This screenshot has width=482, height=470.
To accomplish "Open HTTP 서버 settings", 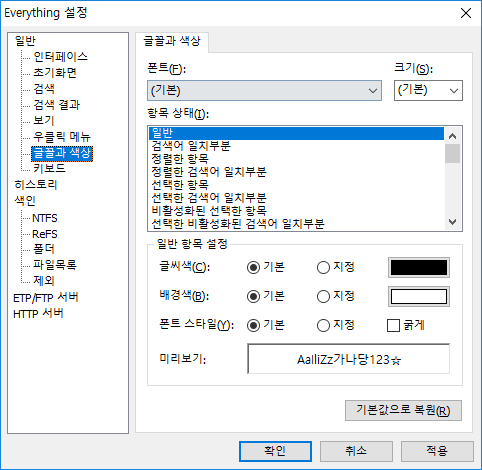I will tap(38, 314).
